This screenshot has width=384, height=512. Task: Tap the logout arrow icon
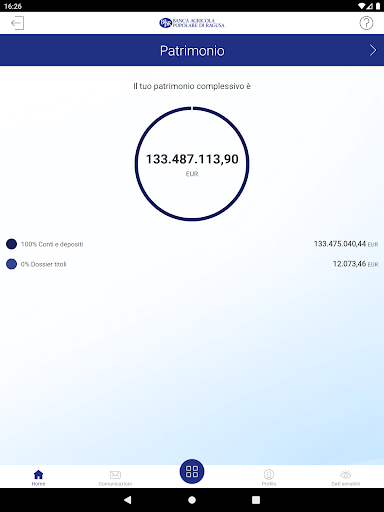[17, 23]
